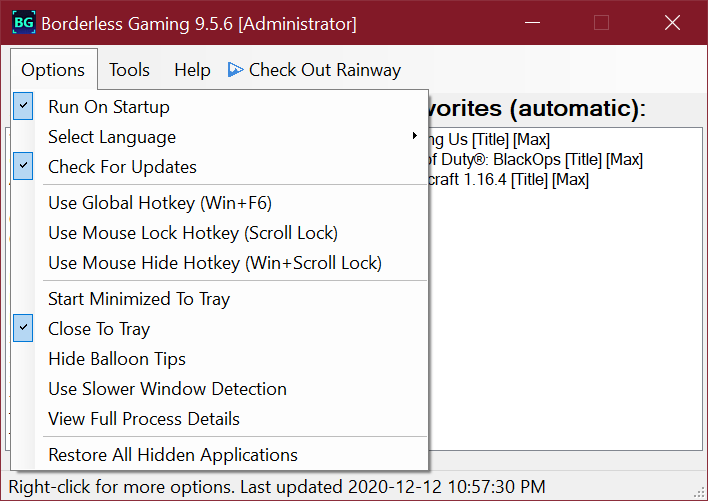
Task: Choose View Full Process Details
Action: pyautogui.click(x=143, y=419)
